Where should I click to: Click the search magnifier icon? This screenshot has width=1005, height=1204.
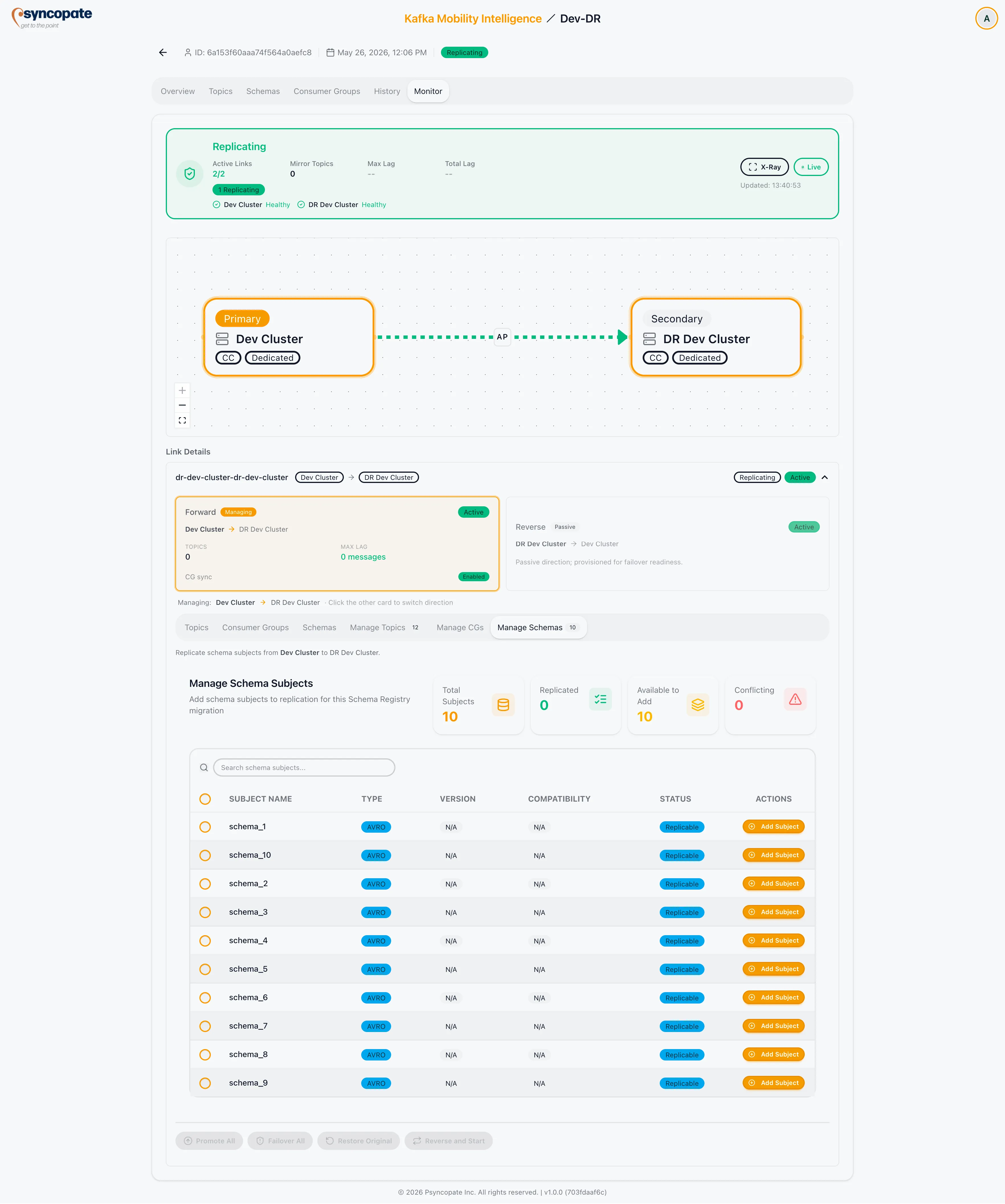tap(204, 768)
